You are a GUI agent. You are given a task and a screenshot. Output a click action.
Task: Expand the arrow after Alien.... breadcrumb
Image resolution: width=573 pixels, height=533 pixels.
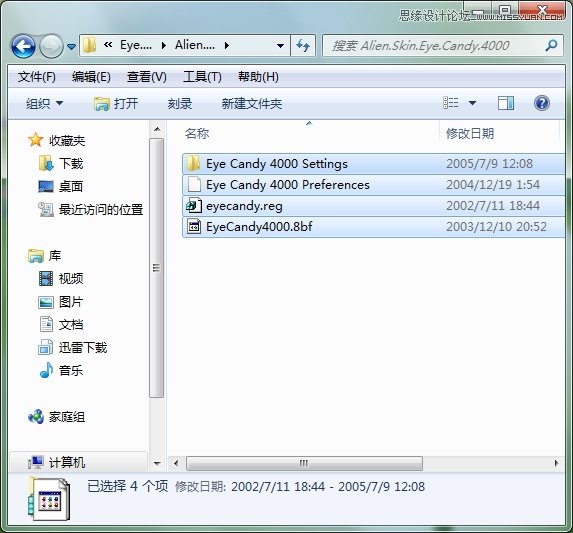point(227,46)
